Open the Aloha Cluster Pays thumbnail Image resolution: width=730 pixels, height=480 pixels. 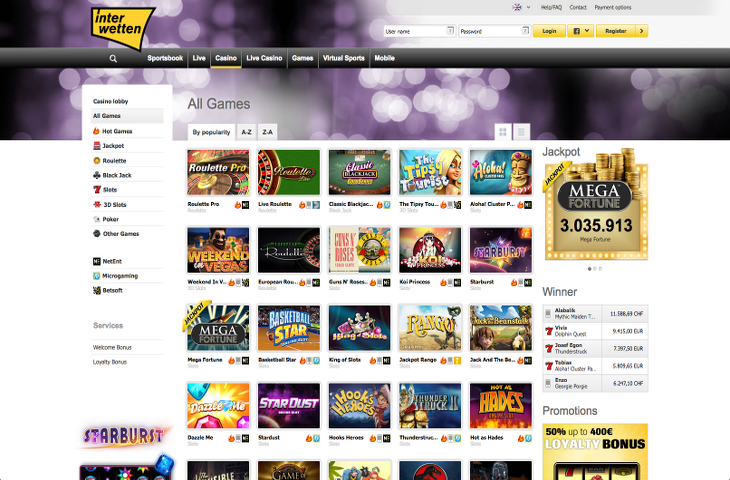pyautogui.click(x=500, y=172)
